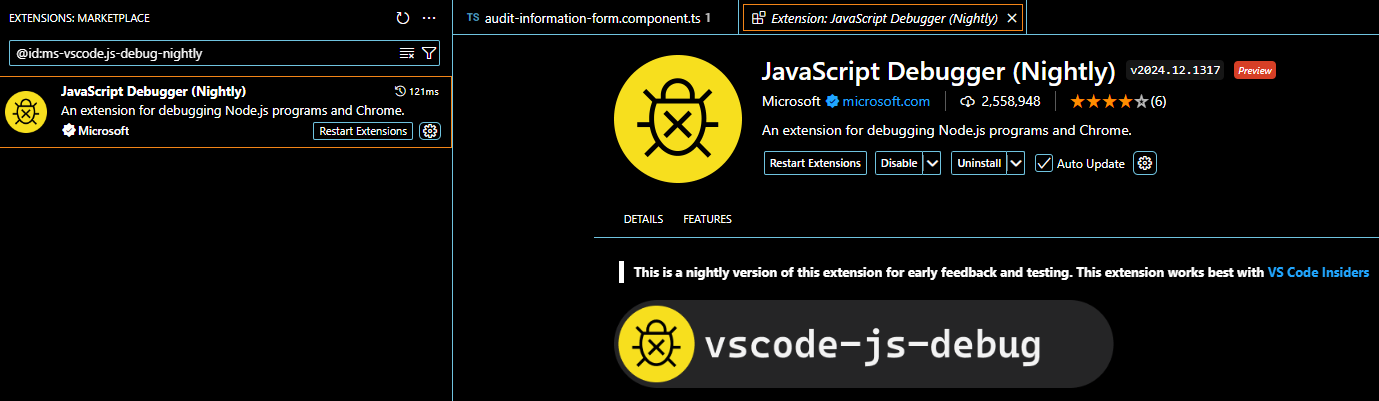The width and height of the screenshot is (1379, 401).
Task: Expand the Disable button dropdown arrow
Action: (932, 163)
